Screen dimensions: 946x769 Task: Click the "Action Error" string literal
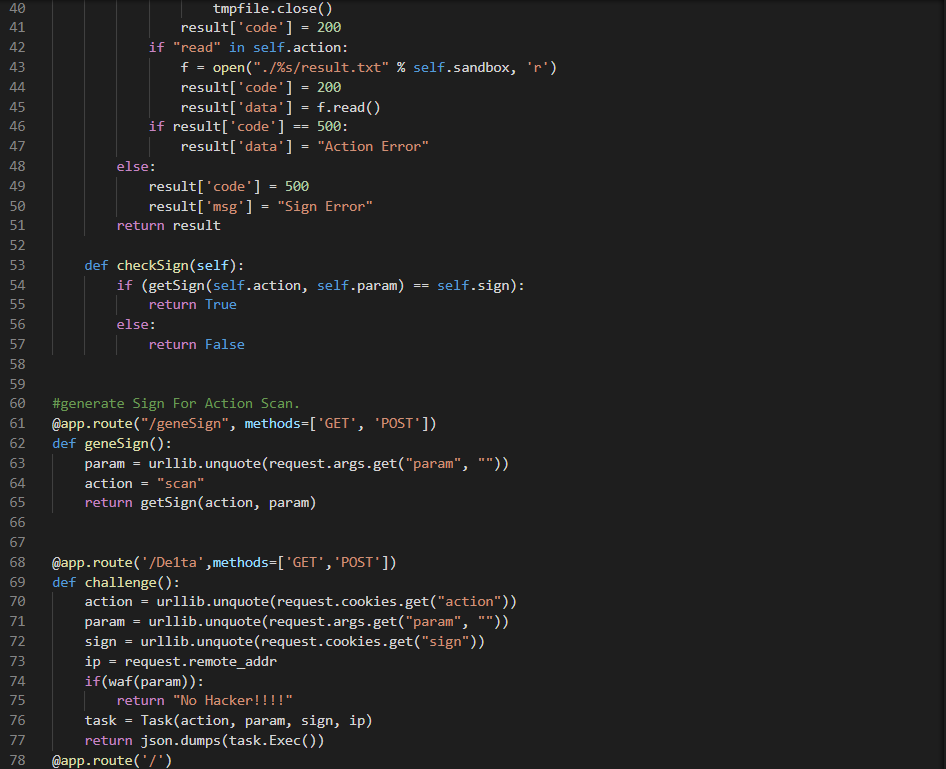tap(373, 147)
